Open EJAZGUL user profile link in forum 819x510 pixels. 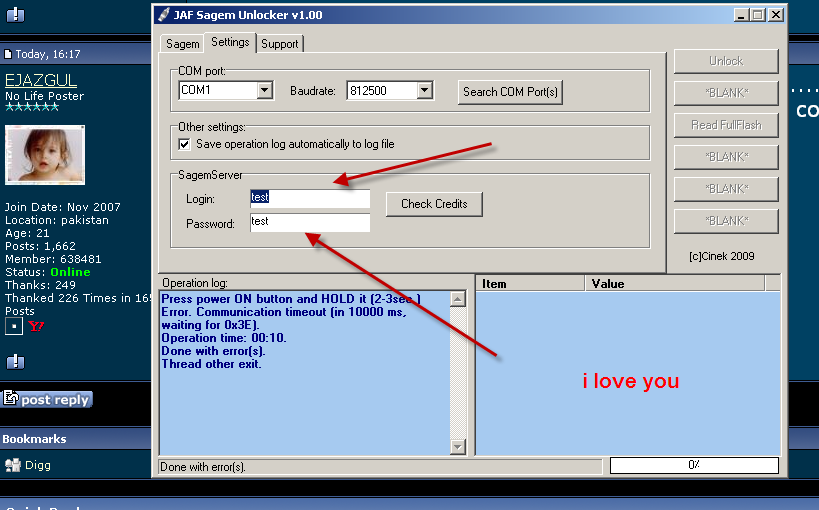(41, 80)
